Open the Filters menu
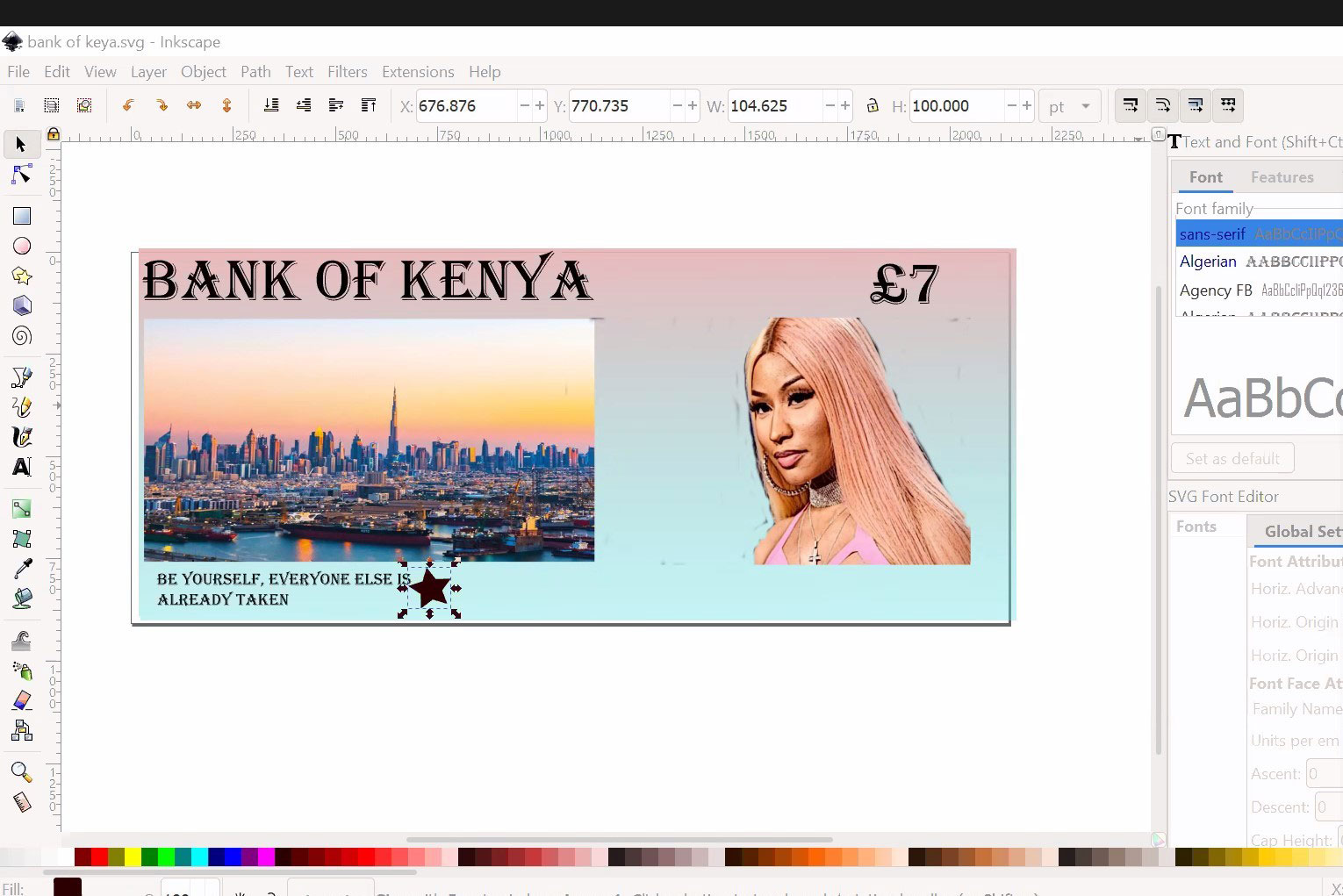The width and height of the screenshot is (1343, 896). tap(347, 72)
